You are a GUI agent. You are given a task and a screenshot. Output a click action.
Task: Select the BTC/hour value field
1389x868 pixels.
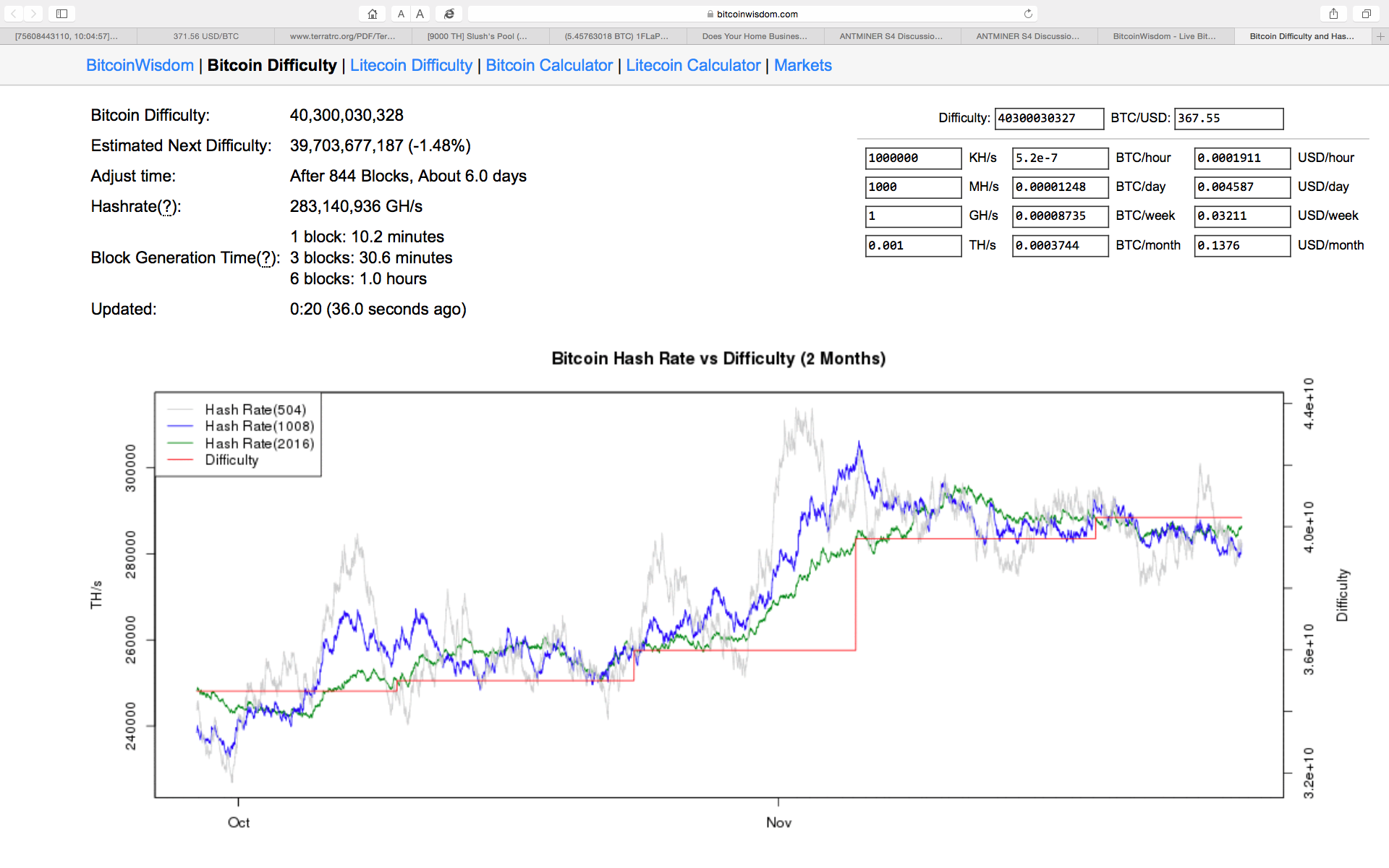click(1060, 158)
